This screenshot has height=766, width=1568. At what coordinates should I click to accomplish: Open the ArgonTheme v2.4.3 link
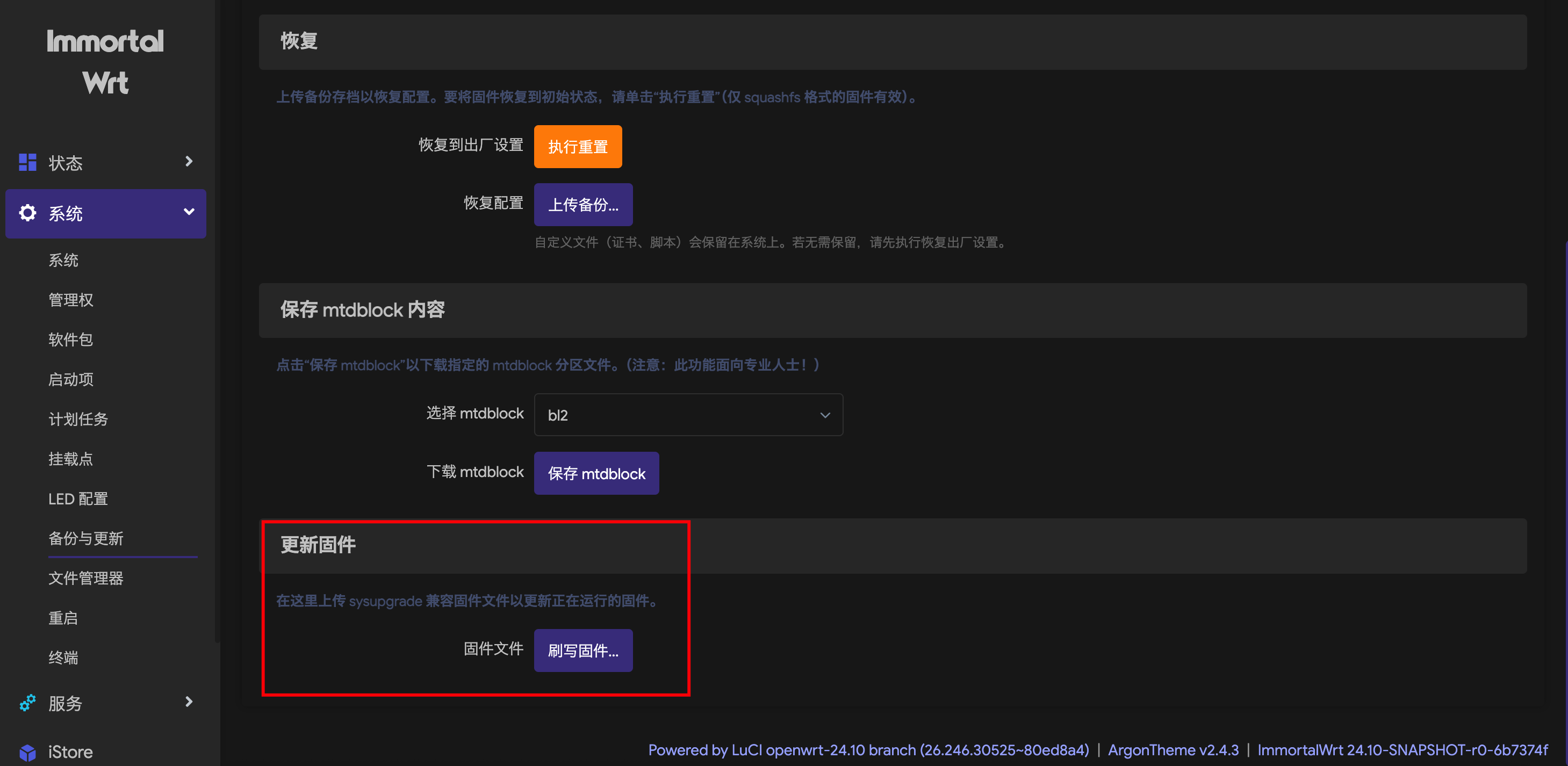pyautogui.click(x=1173, y=750)
